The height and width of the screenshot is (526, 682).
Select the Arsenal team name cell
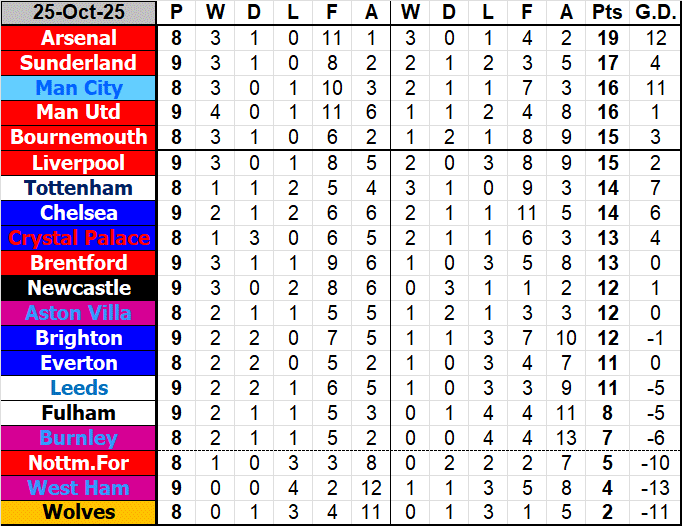[79, 38]
